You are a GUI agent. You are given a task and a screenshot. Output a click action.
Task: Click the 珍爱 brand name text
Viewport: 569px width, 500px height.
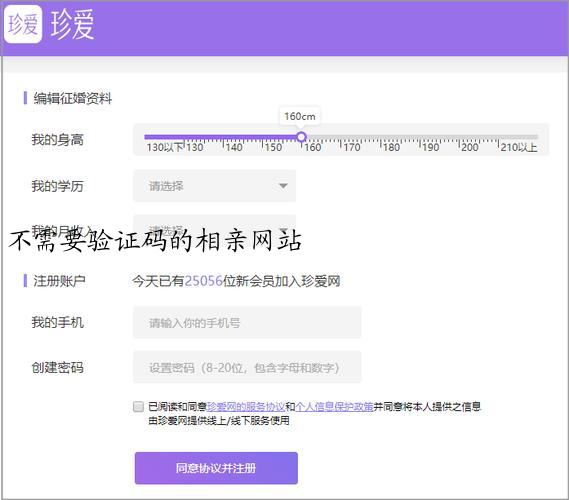[x=73, y=25]
